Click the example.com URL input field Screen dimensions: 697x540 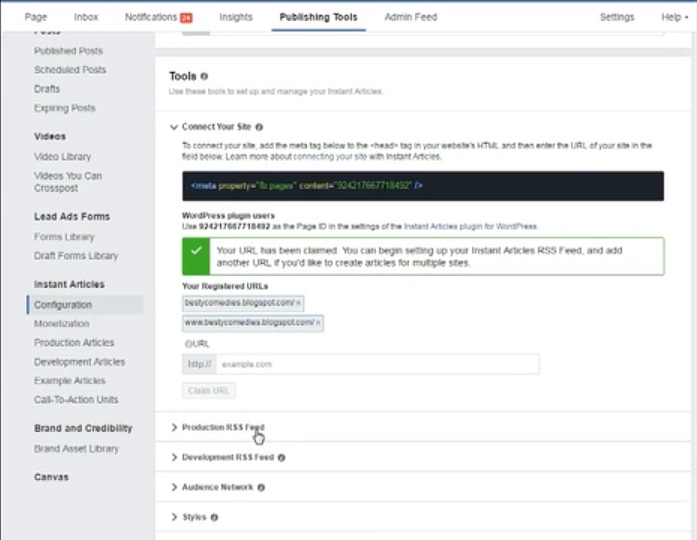click(377, 364)
